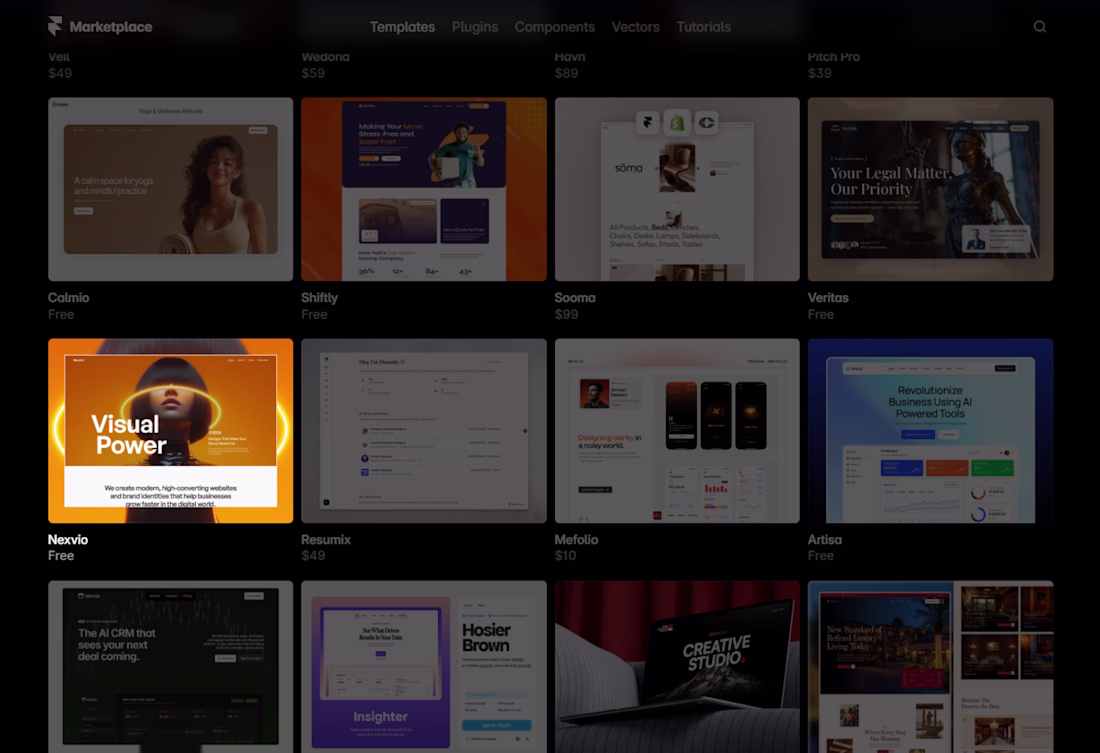The width and height of the screenshot is (1100, 753).
Task: Click the Shopify icon in Sooma preview
Action: (677, 123)
